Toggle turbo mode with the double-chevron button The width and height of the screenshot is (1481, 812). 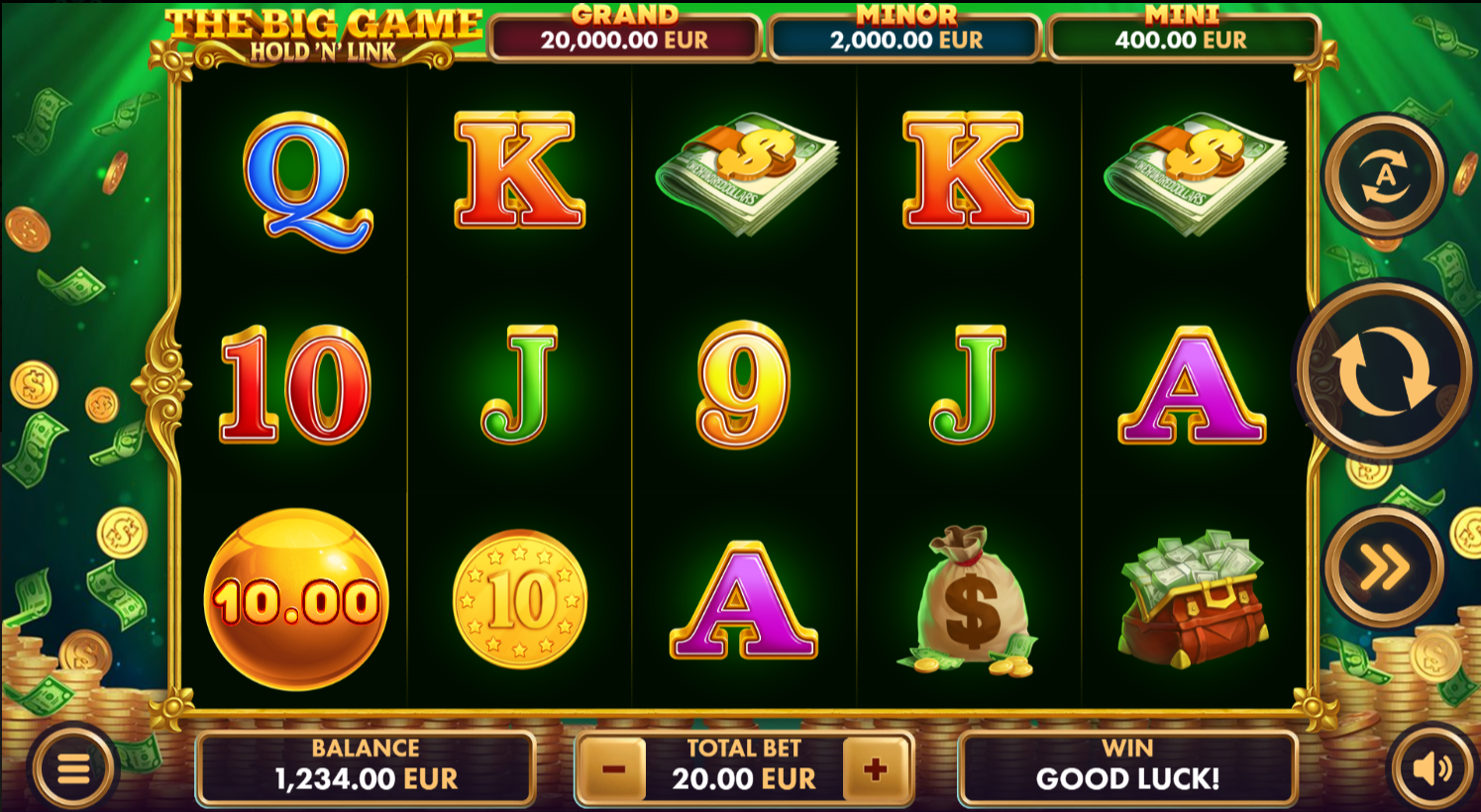coord(1384,567)
